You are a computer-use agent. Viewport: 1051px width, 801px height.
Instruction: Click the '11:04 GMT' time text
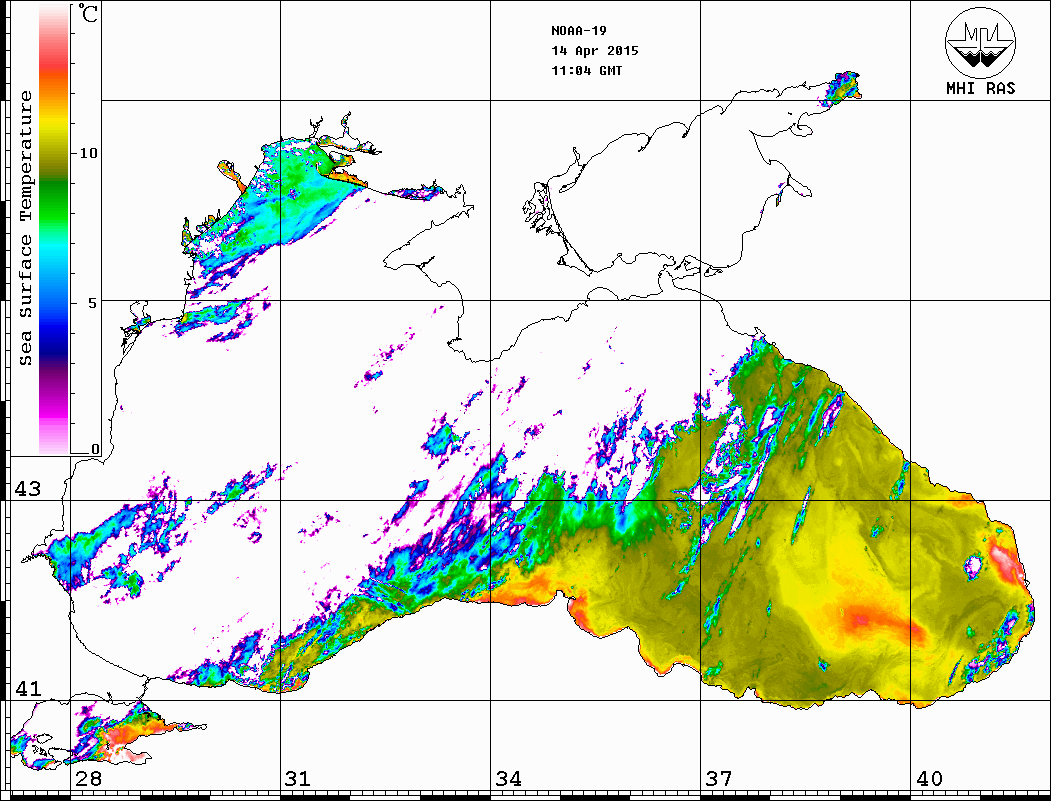(587, 70)
